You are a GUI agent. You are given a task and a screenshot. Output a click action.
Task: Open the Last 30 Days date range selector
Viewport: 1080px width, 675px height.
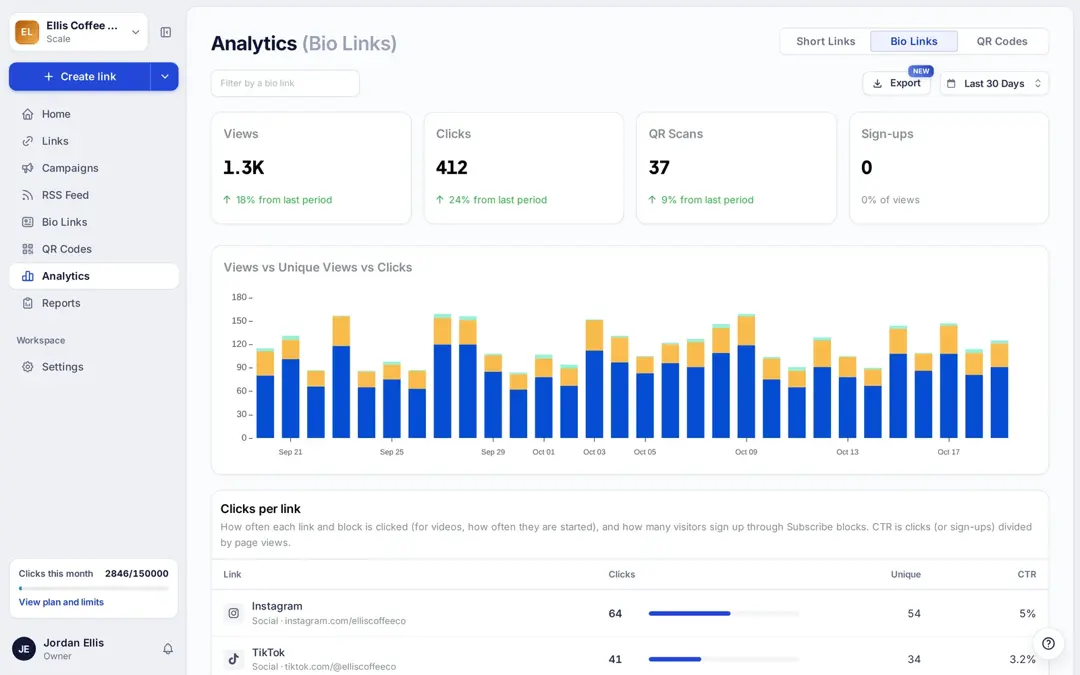tap(995, 83)
